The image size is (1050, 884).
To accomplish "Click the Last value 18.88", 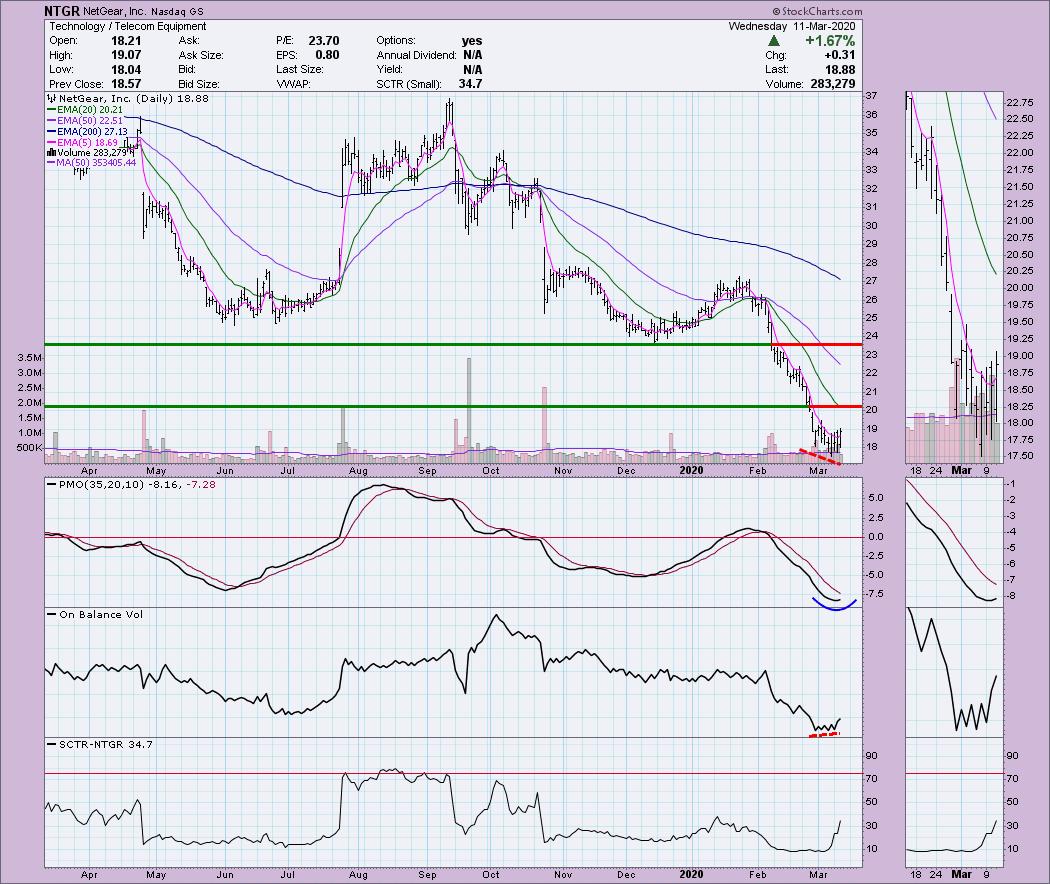I will (x=841, y=70).
